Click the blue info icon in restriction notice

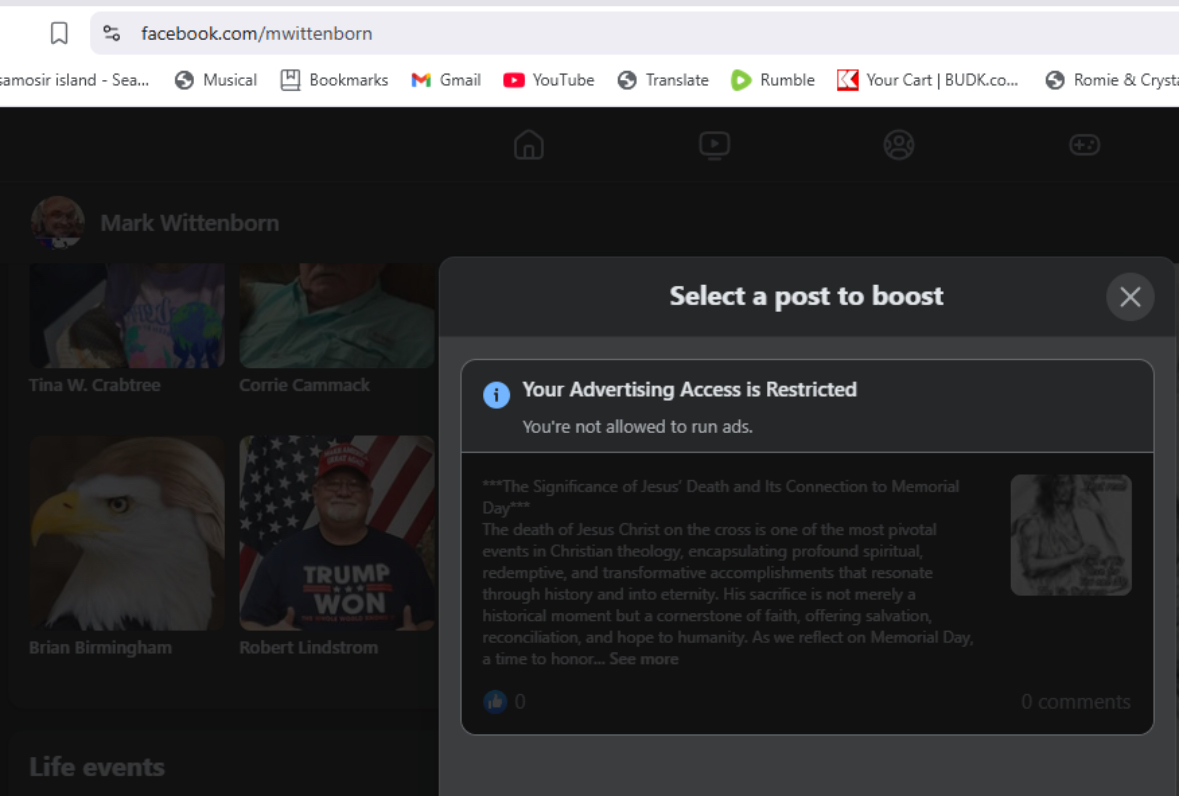496,395
